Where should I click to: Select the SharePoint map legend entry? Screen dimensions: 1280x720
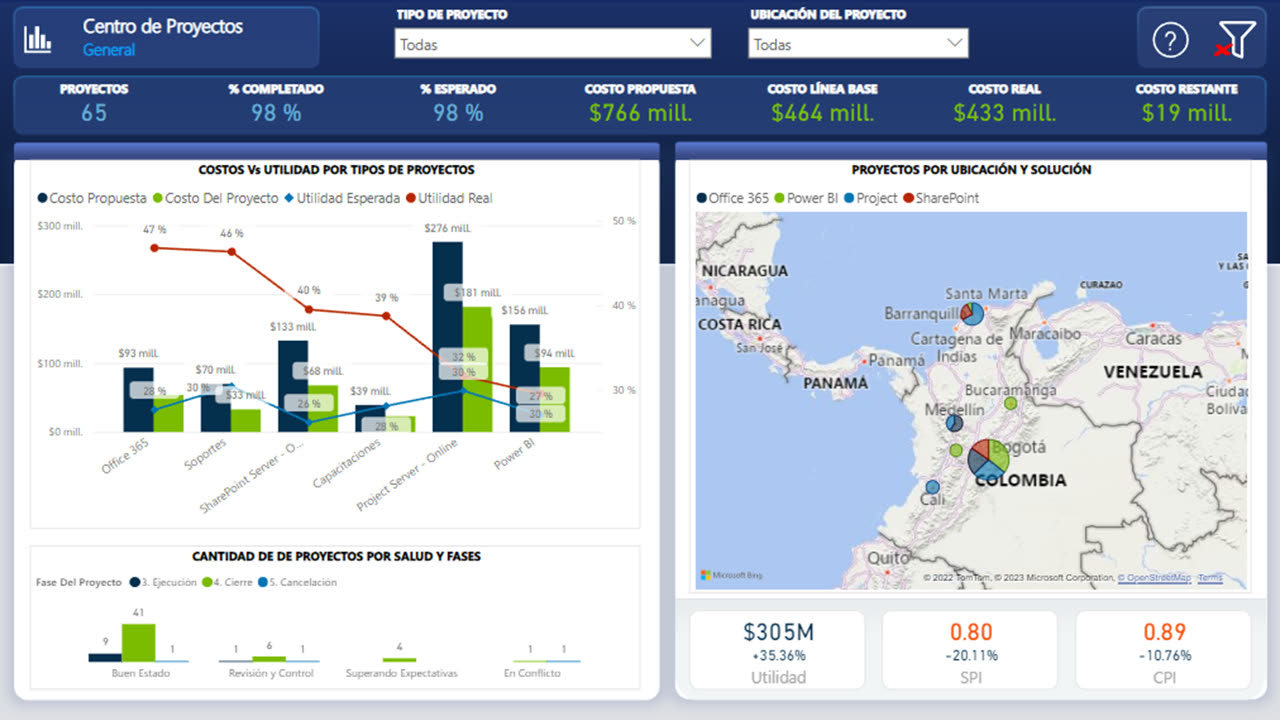click(x=941, y=198)
